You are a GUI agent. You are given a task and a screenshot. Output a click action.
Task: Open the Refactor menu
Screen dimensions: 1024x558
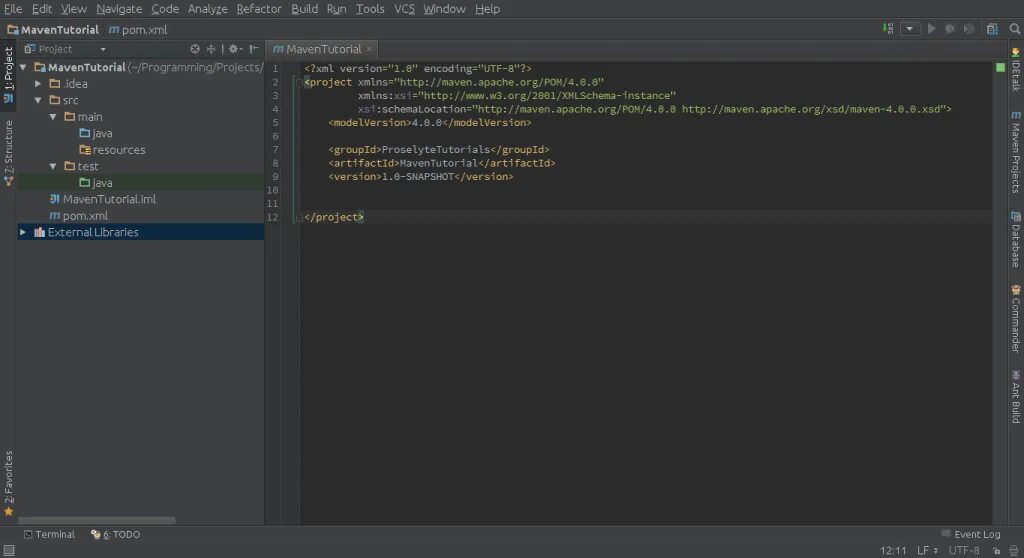coord(259,9)
